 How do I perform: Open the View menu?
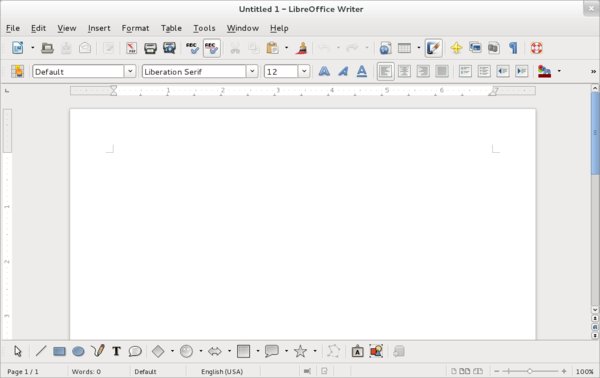(x=67, y=28)
